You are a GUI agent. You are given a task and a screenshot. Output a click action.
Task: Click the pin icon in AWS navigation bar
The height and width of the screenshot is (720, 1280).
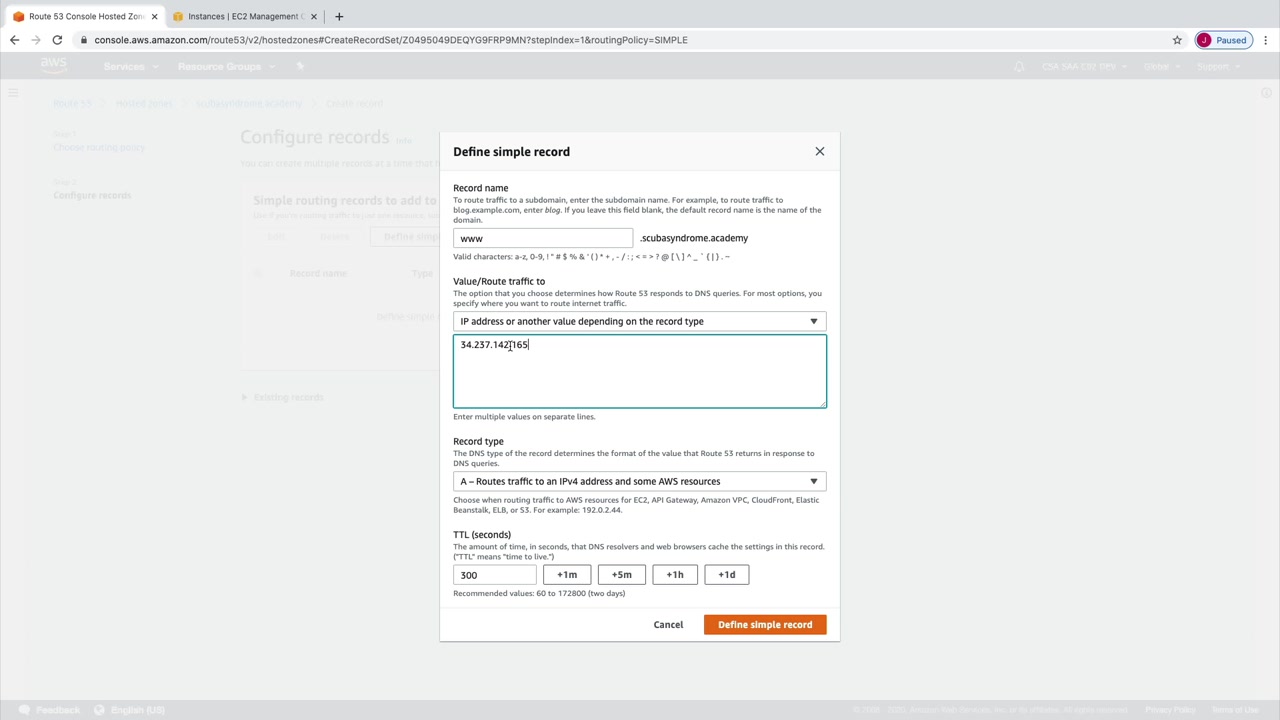tap(300, 66)
